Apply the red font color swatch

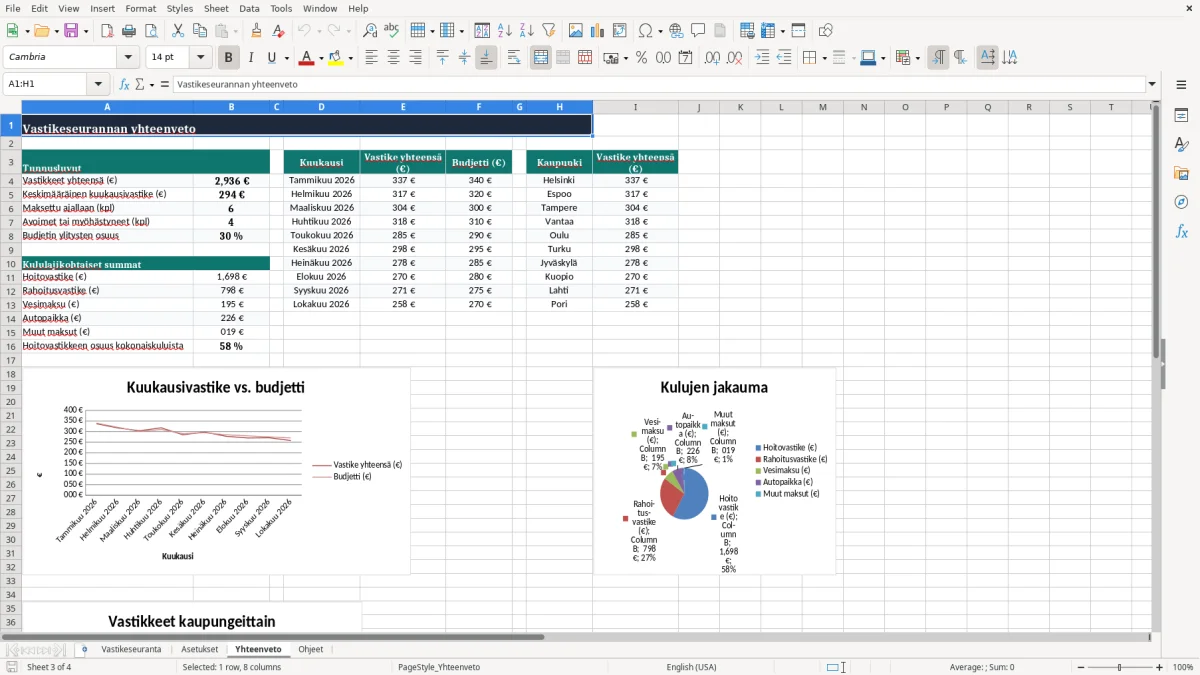click(x=306, y=58)
